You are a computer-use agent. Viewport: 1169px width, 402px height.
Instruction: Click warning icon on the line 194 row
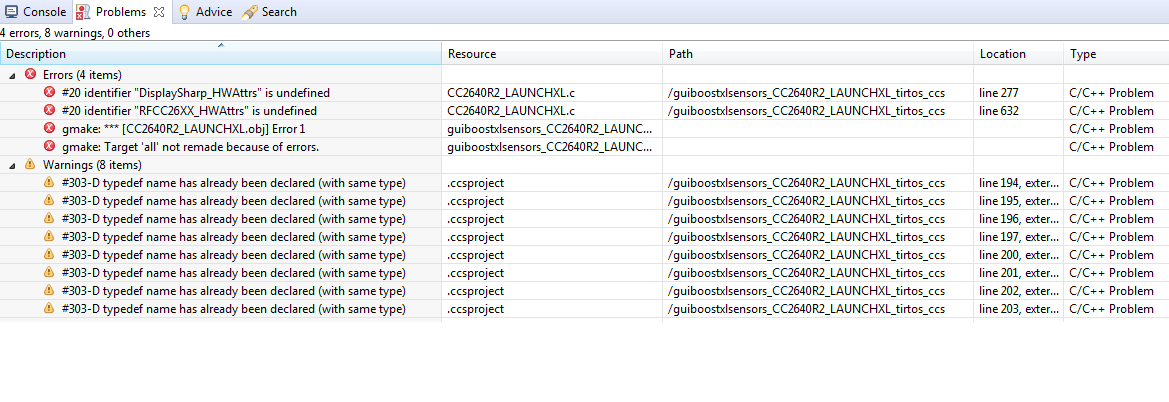point(49,182)
